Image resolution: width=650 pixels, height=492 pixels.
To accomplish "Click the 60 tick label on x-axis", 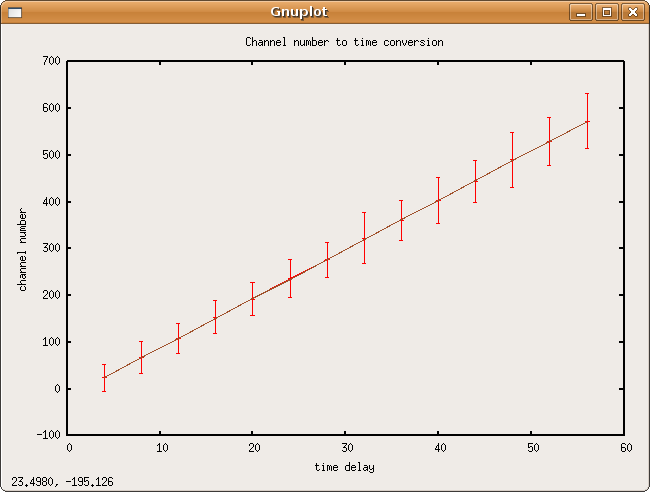I will point(624,448).
